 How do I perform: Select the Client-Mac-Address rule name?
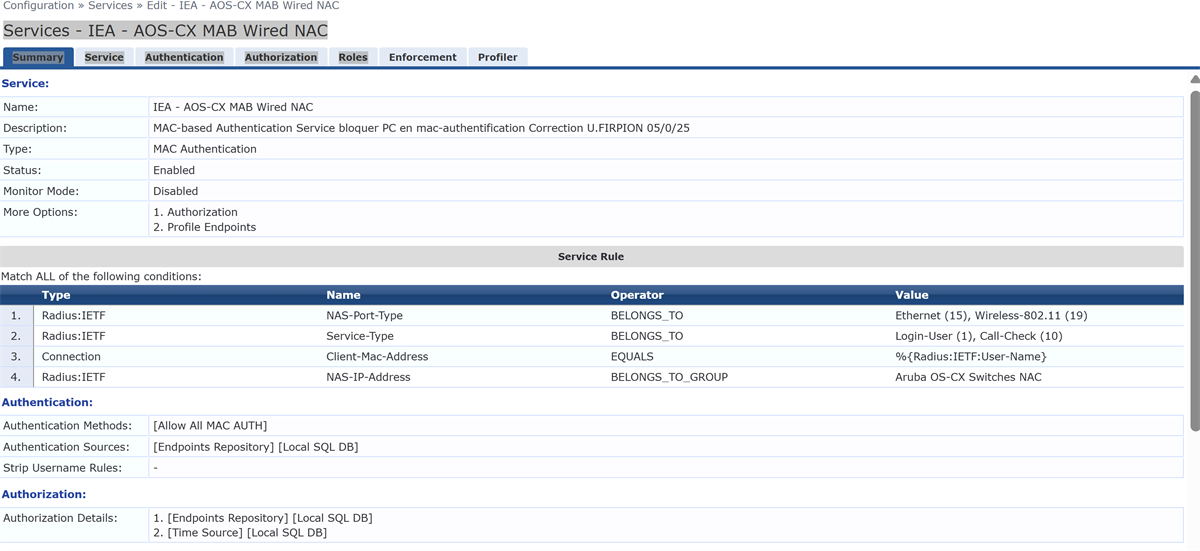[x=377, y=357]
